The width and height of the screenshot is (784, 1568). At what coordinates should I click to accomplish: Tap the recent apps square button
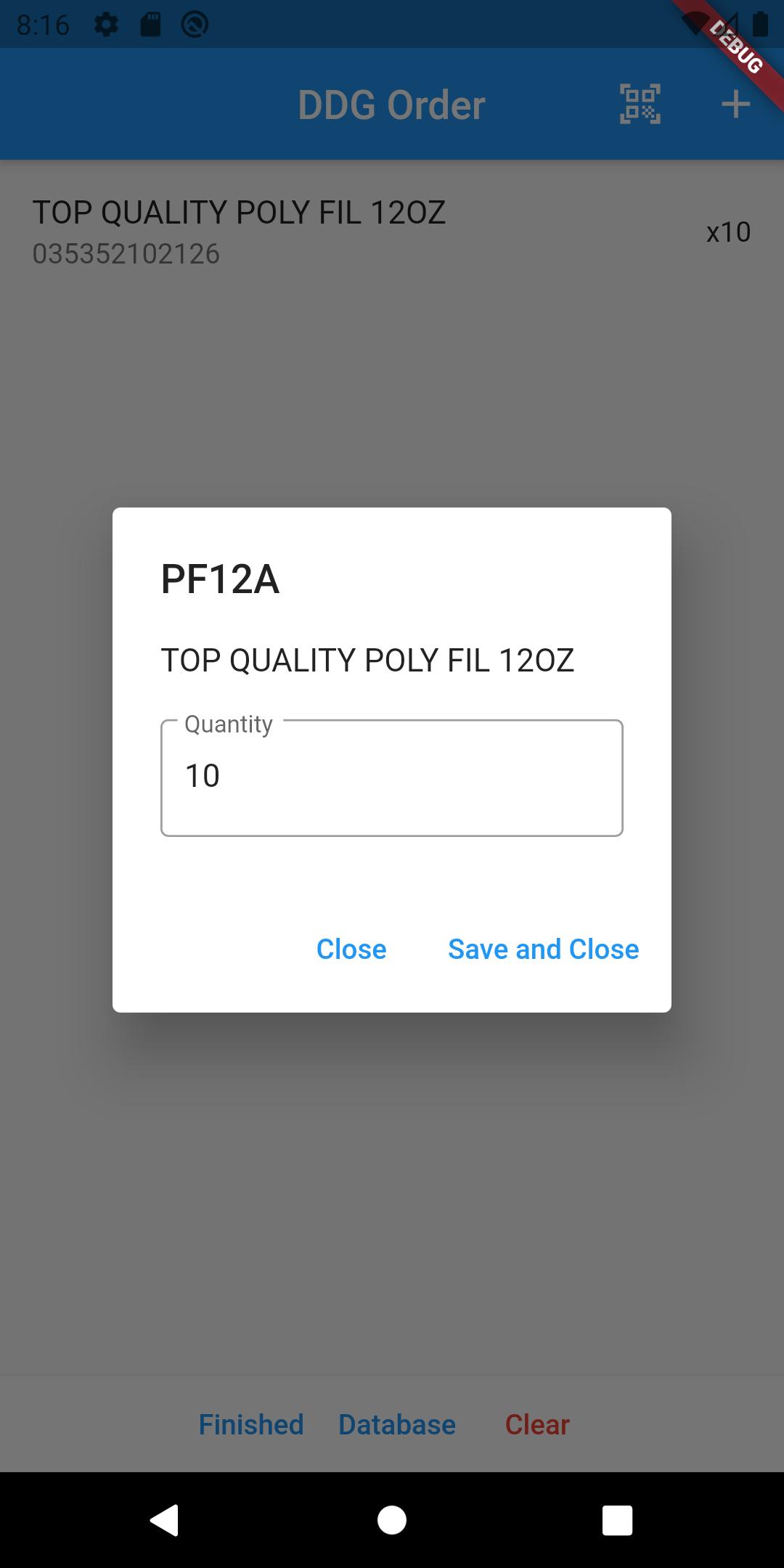pos(618,1520)
